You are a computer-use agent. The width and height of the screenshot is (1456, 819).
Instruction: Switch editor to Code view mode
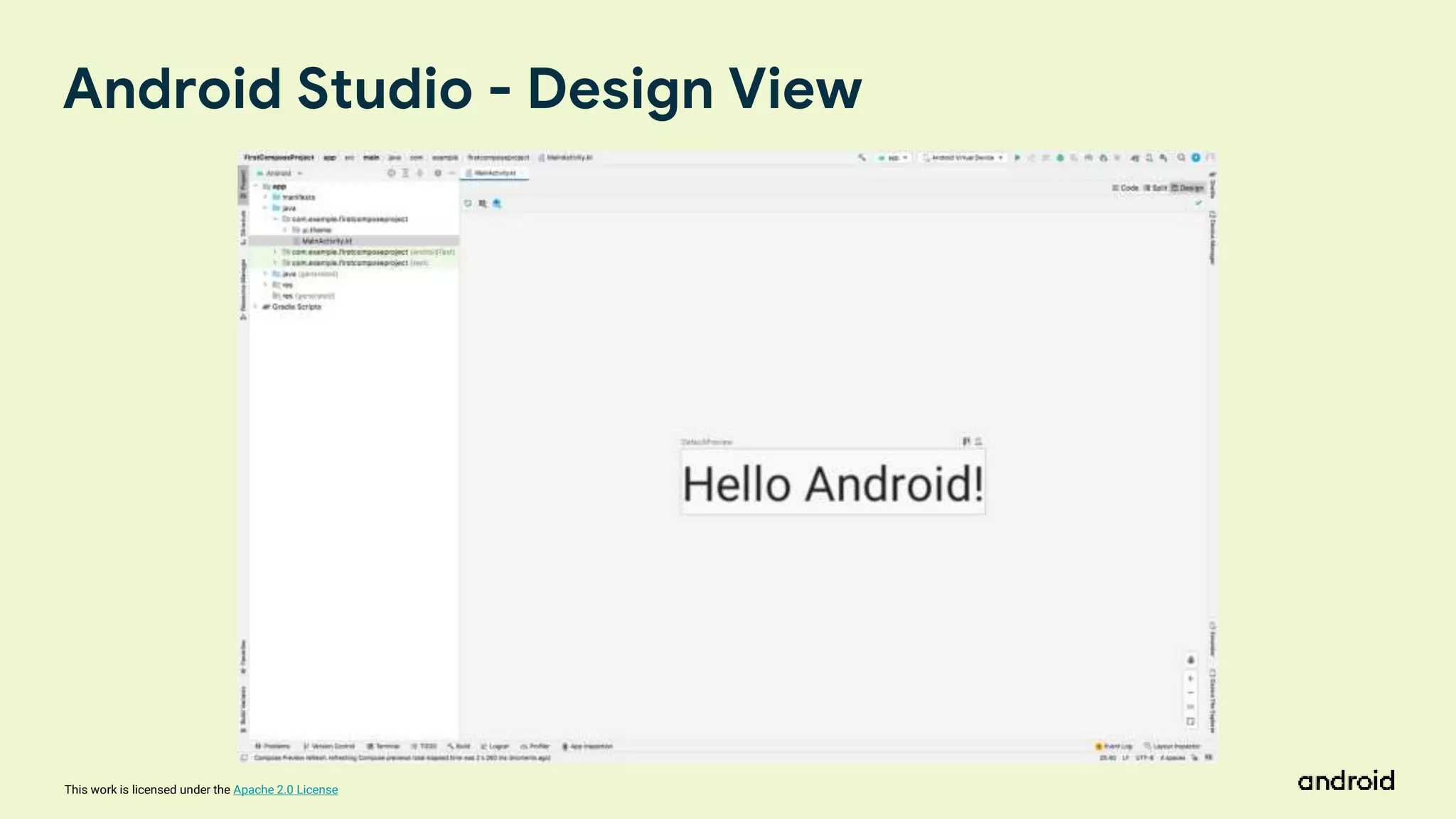(1125, 188)
